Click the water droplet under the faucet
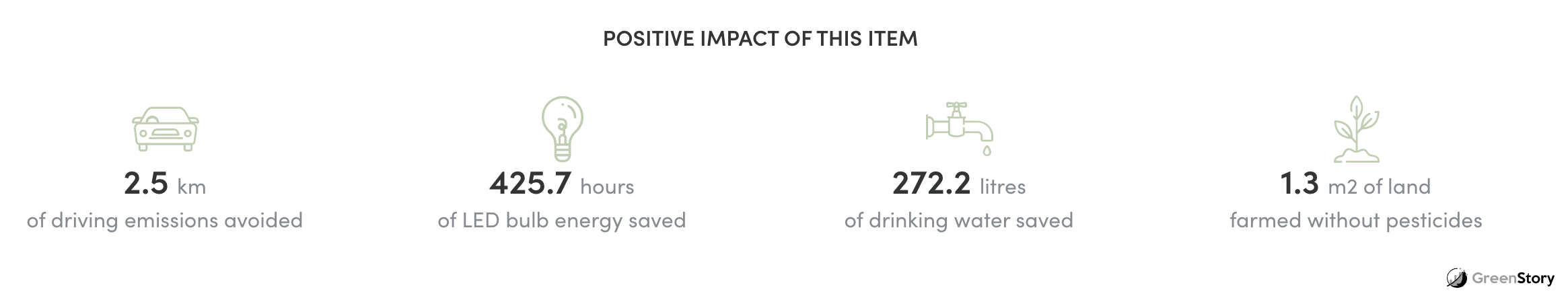This screenshot has width=1568, height=304. [x=987, y=150]
